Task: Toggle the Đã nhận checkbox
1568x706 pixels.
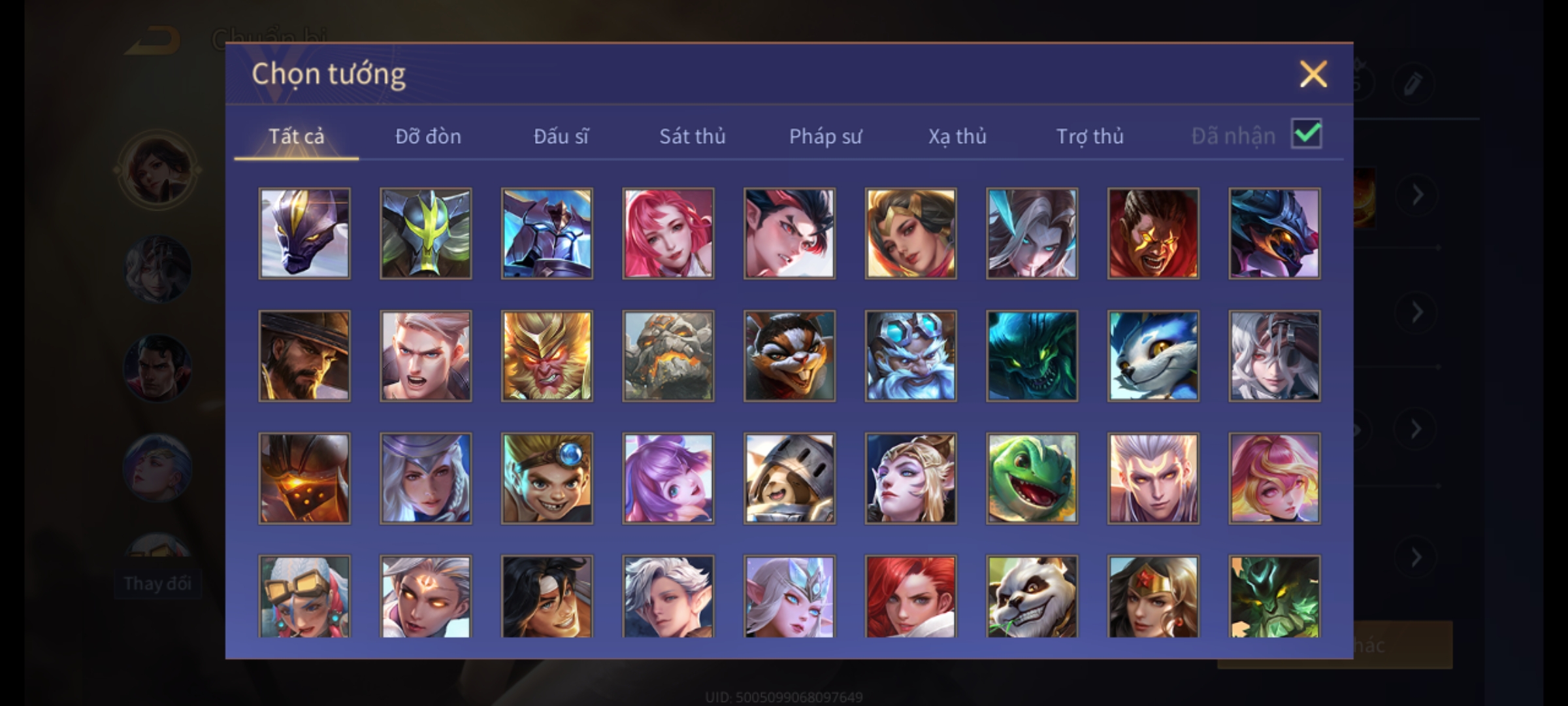Action: click(x=1306, y=134)
